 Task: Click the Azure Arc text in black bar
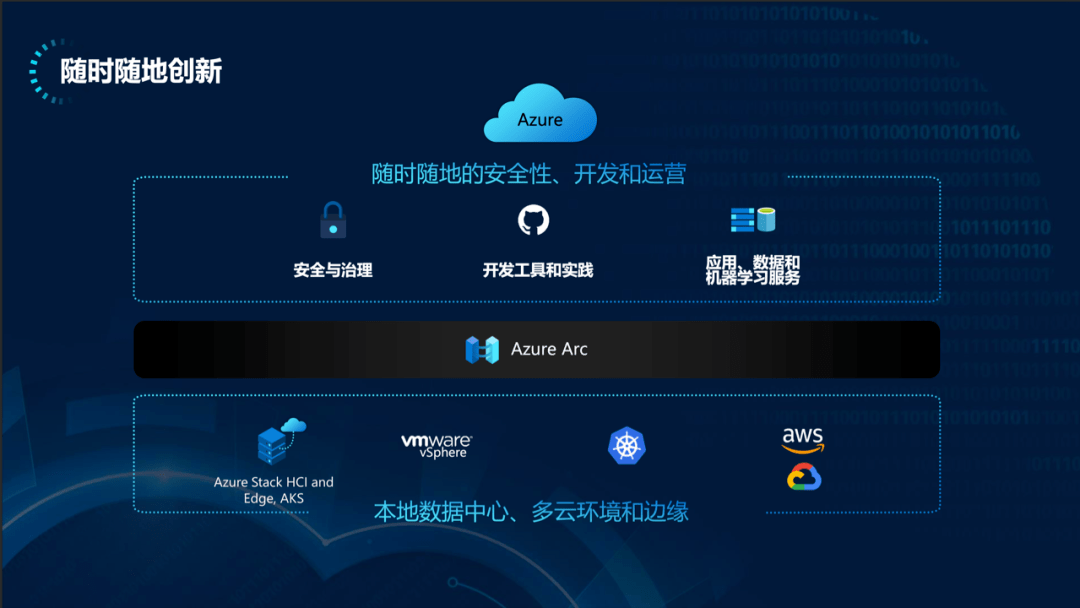pos(549,349)
